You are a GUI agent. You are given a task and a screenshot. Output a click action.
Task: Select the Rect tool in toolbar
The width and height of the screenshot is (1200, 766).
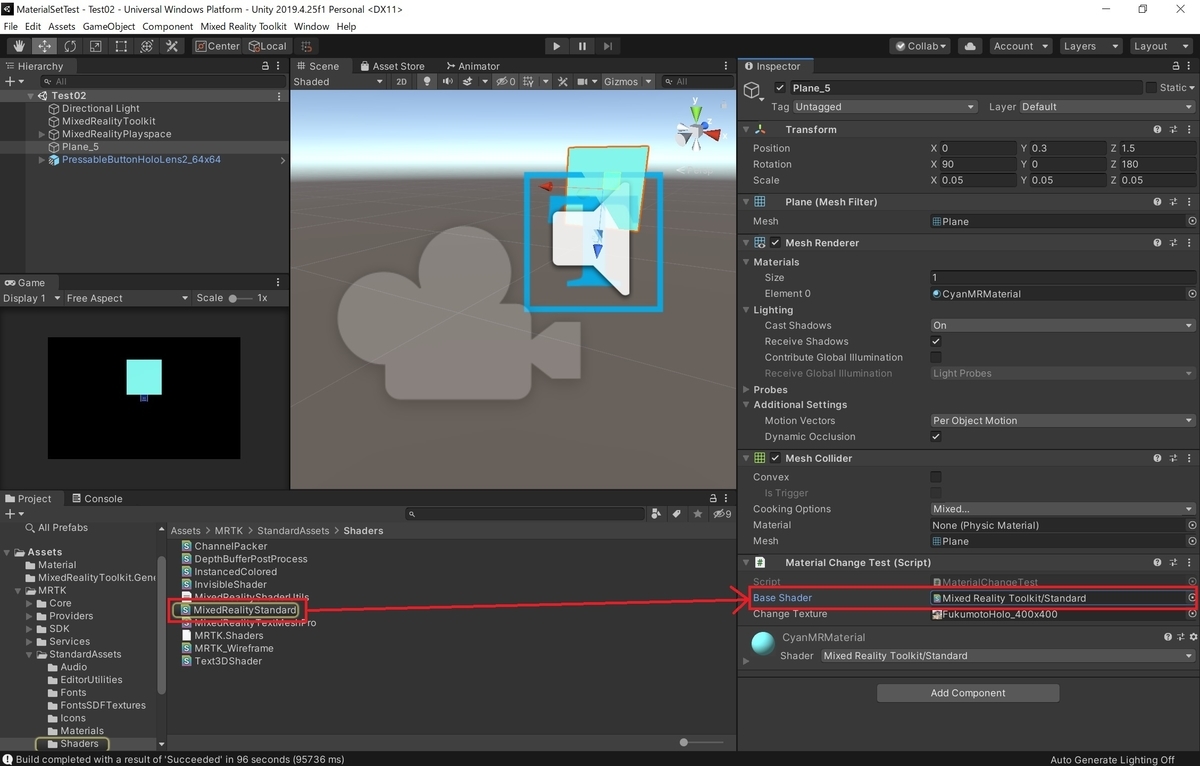click(x=121, y=46)
